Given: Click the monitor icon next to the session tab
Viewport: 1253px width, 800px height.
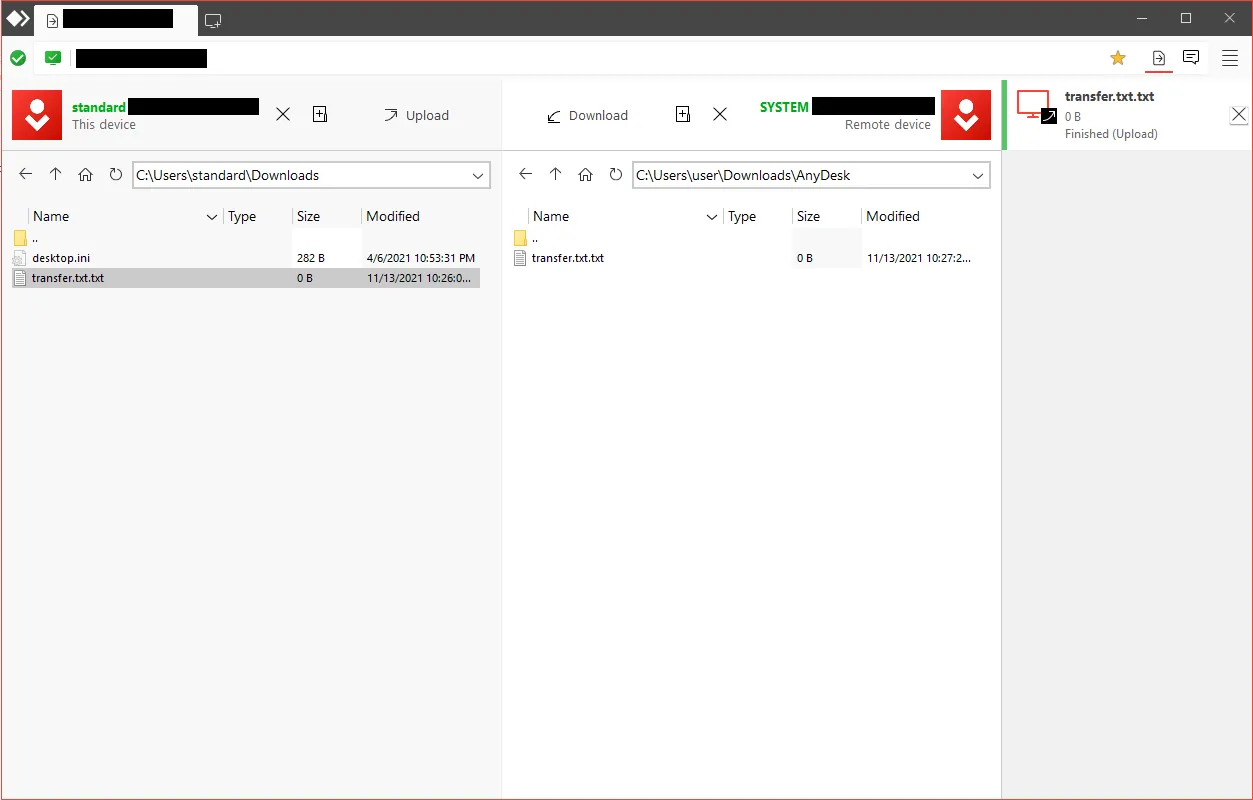Looking at the screenshot, I should coord(212,18).
